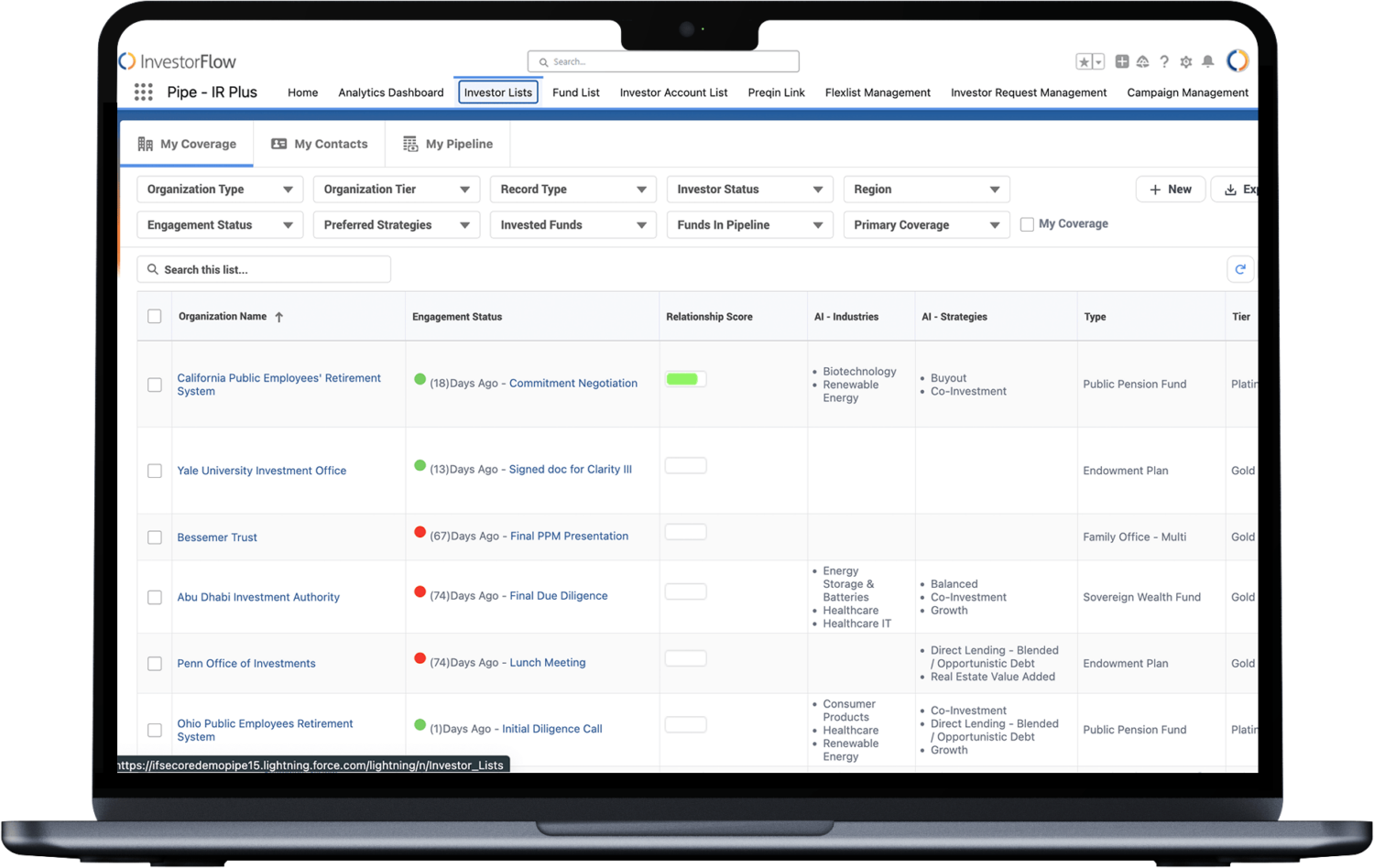
Task: Select the Investor Lists nav item
Action: click(x=498, y=92)
